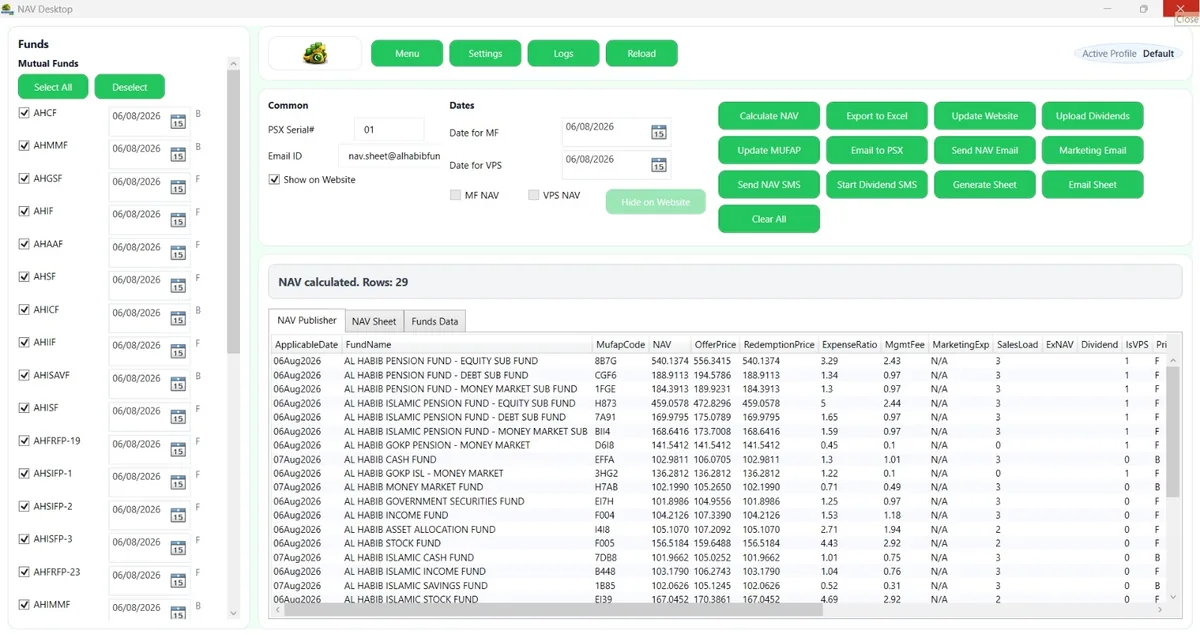Click the Update MUFAP button
Screen dimensions: 1200x634
click(x=769, y=150)
